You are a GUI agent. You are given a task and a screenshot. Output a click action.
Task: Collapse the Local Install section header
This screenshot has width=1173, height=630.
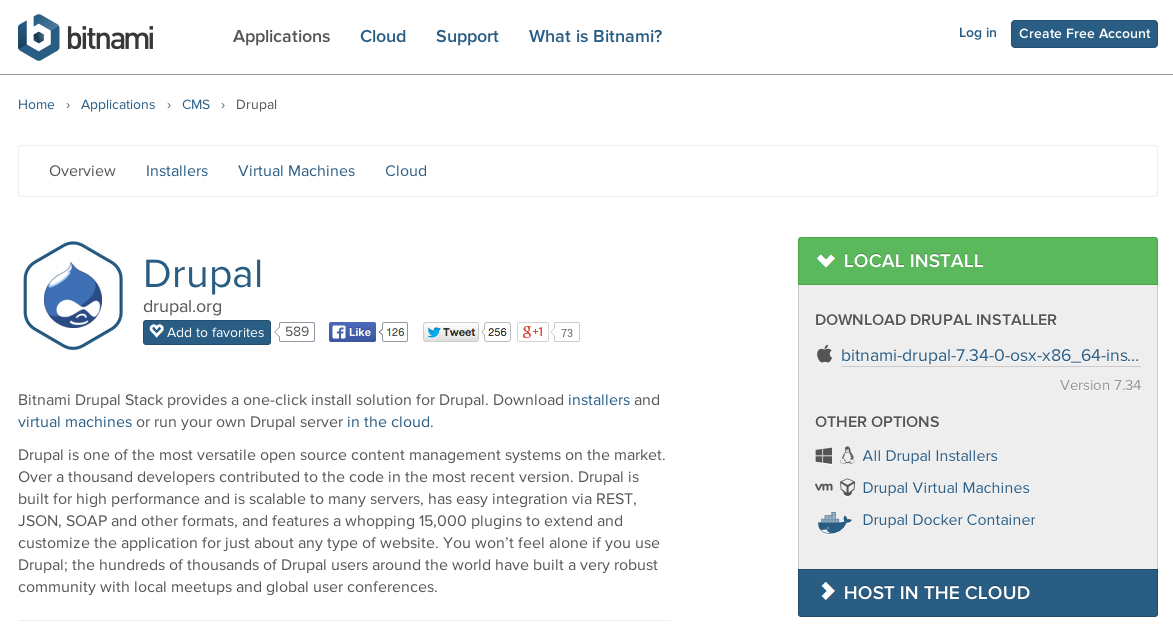[977, 261]
